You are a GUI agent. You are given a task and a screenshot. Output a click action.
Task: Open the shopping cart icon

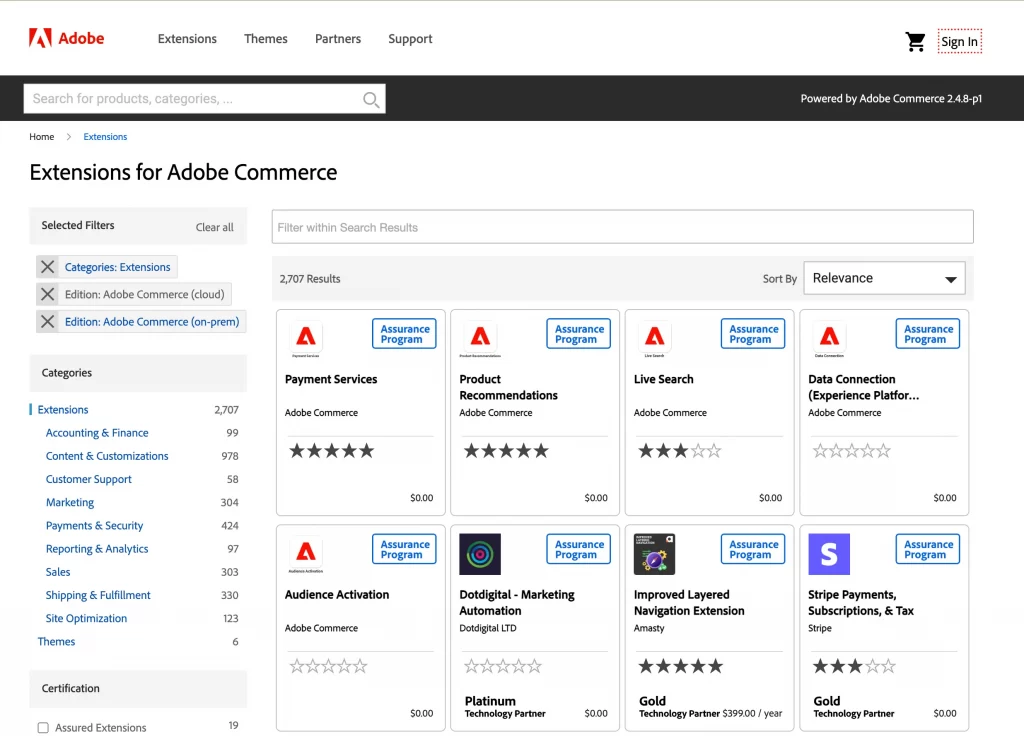tap(915, 42)
